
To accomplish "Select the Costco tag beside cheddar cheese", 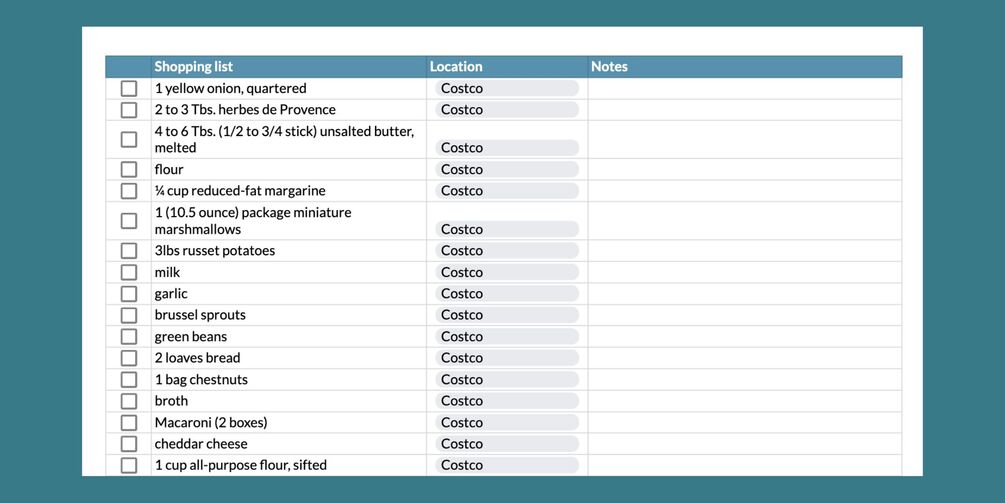I will (506, 443).
